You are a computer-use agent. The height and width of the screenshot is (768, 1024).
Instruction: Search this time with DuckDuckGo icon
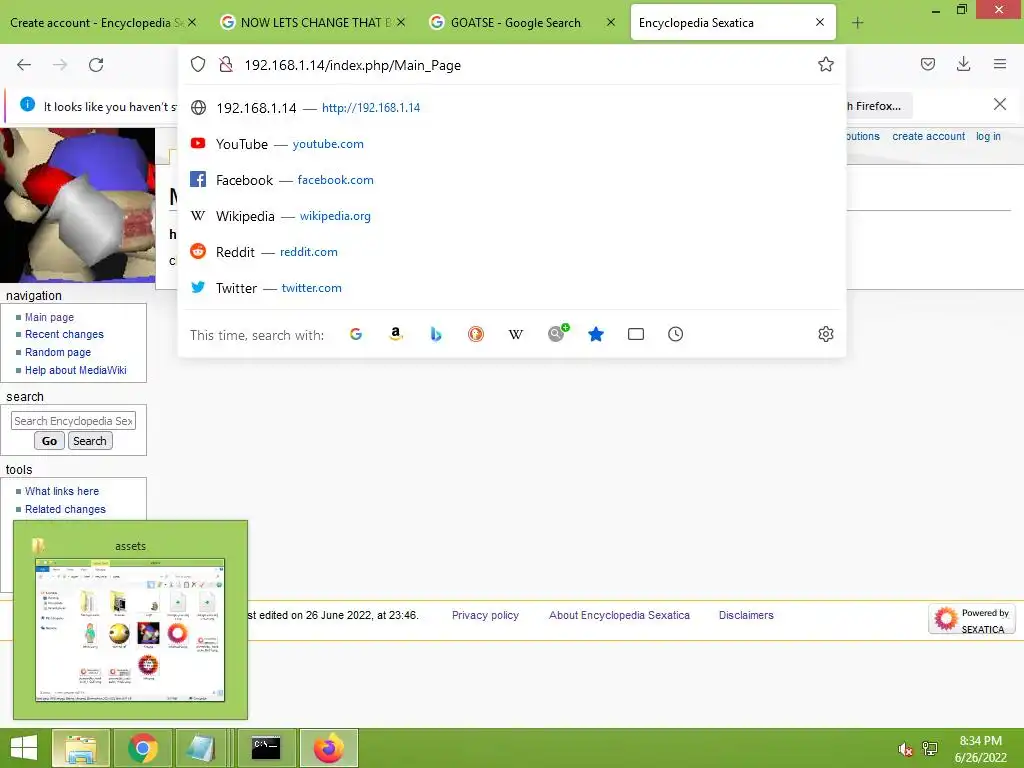(x=475, y=334)
